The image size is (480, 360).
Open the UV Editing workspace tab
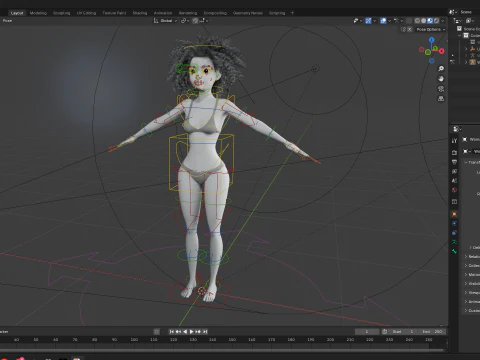[x=86, y=13]
